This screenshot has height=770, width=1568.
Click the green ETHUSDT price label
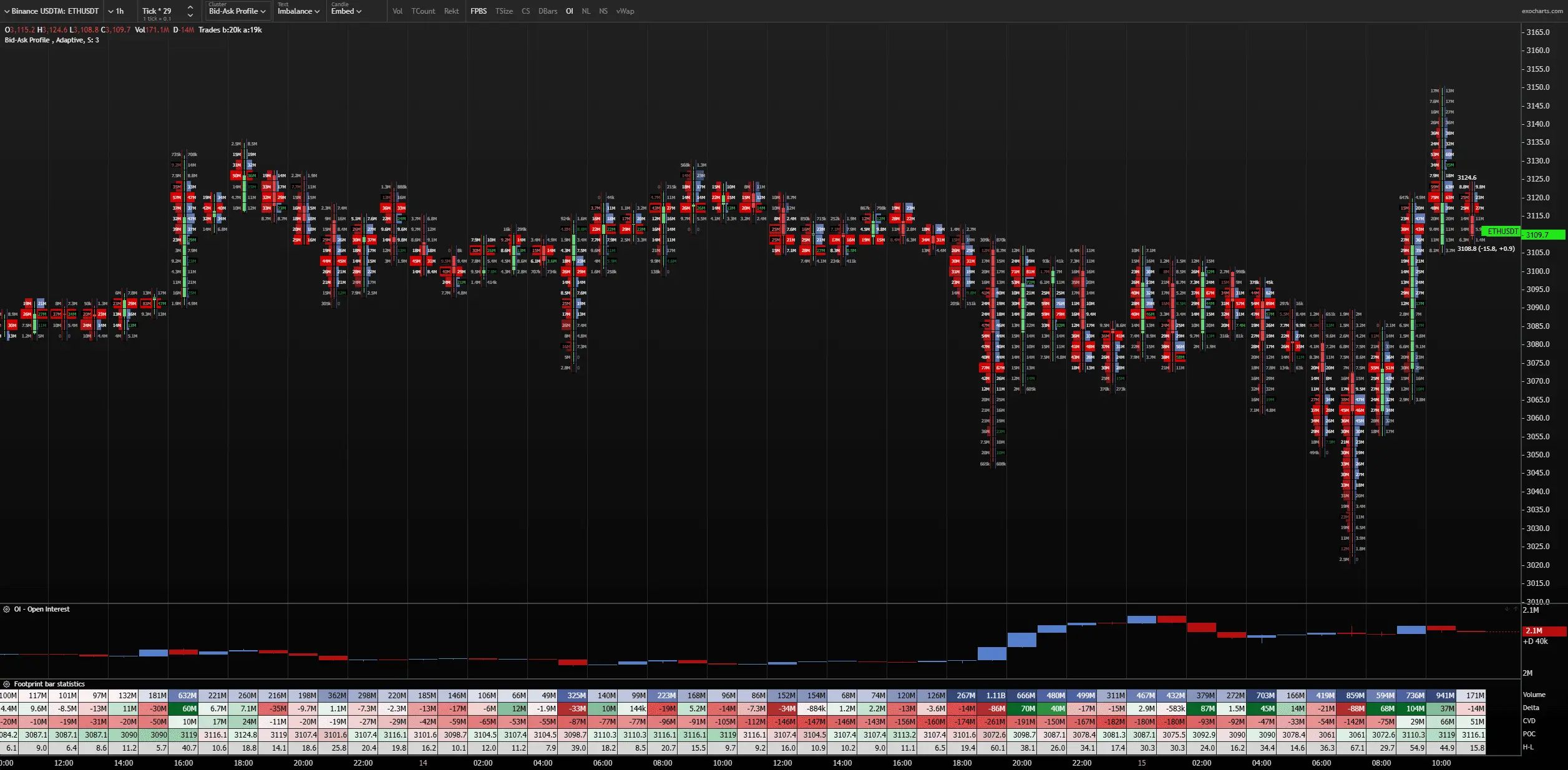tap(1502, 231)
